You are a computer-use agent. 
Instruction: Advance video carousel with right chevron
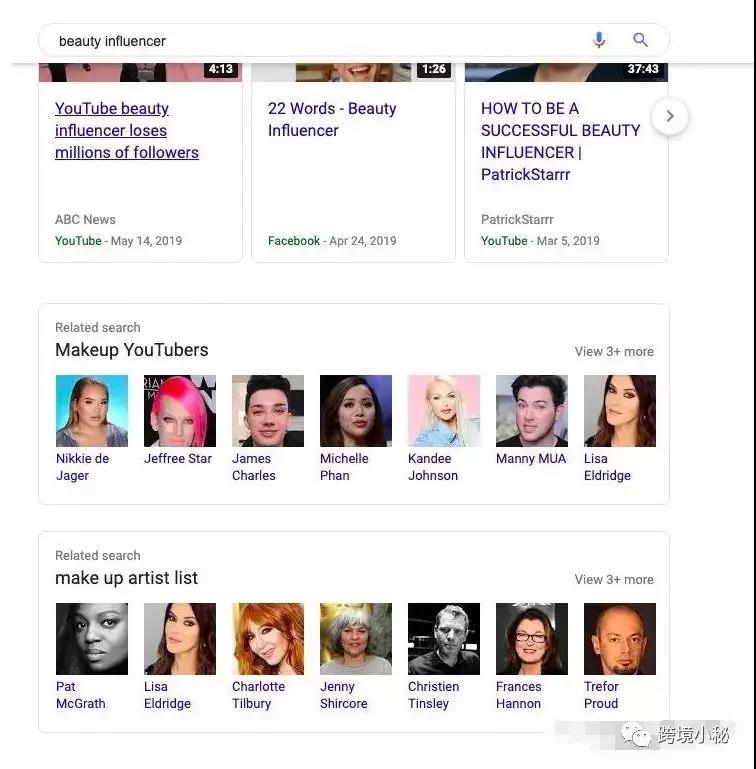click(x=670, y=116)
